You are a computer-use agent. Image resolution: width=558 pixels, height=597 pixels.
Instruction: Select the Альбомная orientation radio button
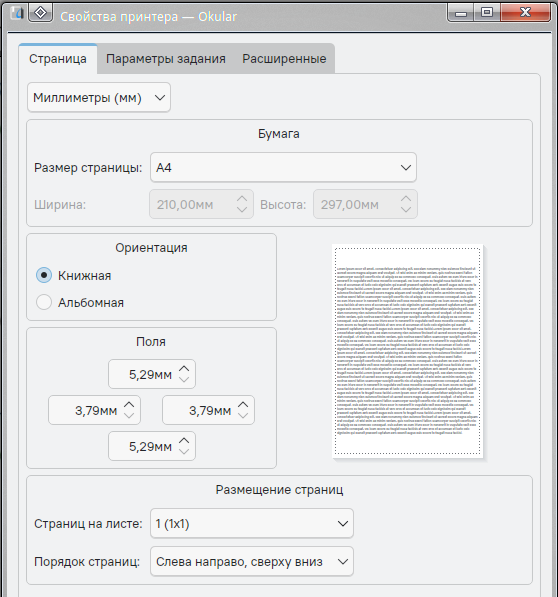coord(44,302)
